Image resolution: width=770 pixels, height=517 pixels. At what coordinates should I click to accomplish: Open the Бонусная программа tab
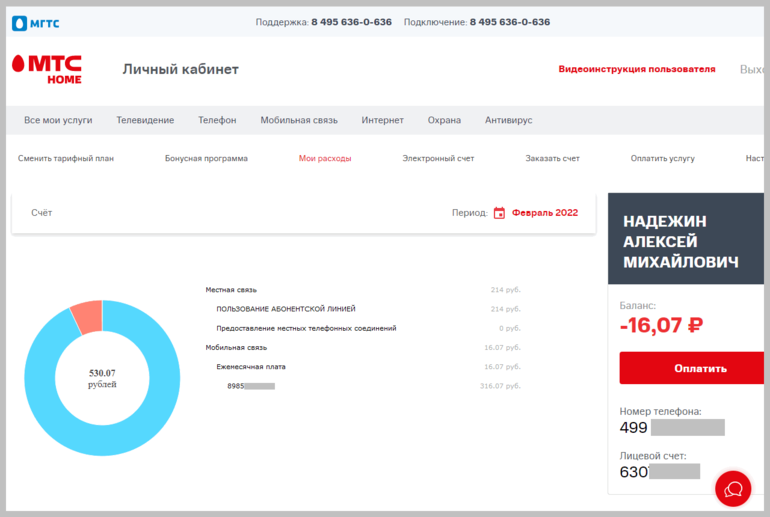coord(206,159)
